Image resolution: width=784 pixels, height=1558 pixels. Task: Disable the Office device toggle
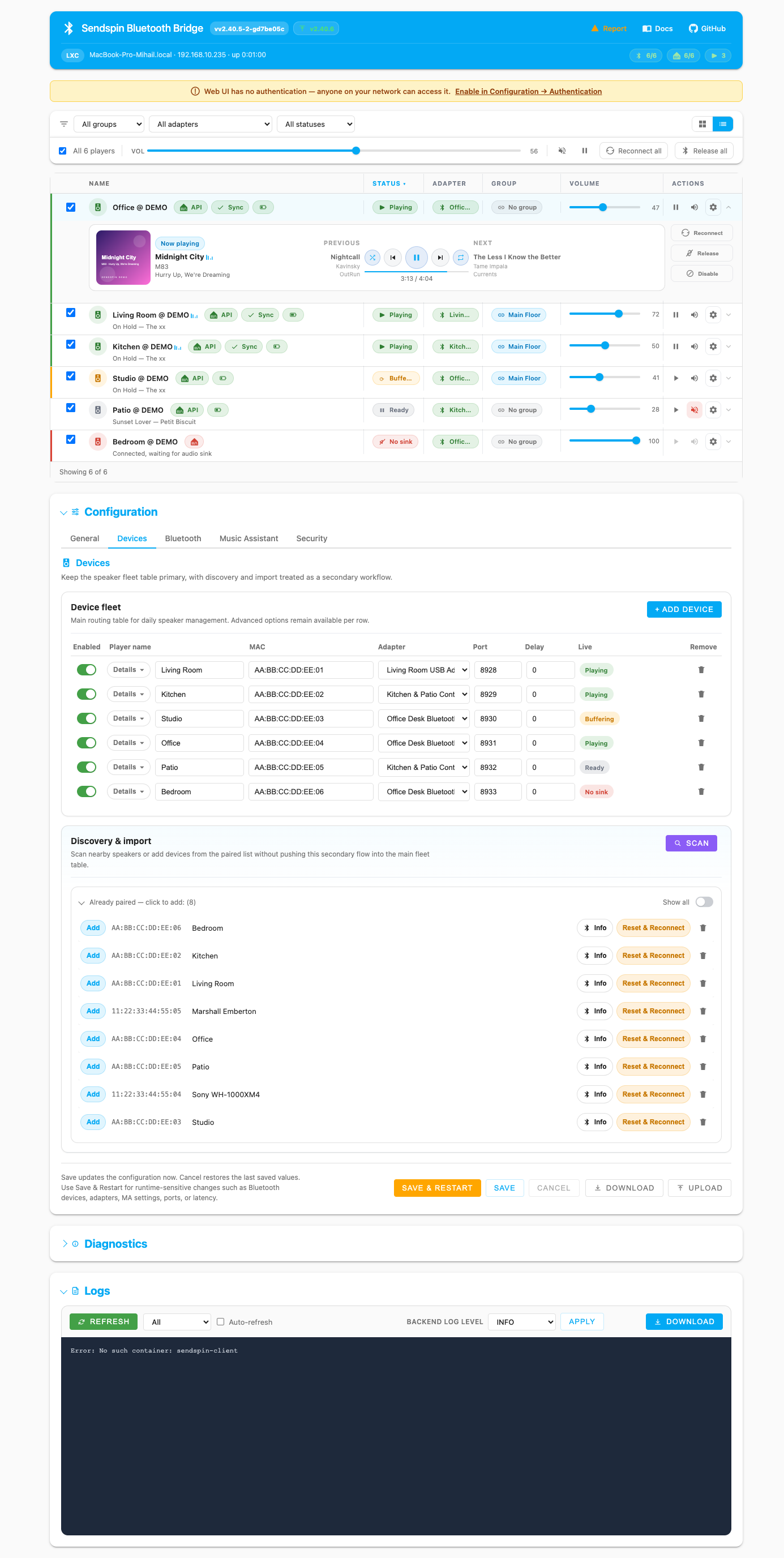pyautogui.click(x=87, y=743)
